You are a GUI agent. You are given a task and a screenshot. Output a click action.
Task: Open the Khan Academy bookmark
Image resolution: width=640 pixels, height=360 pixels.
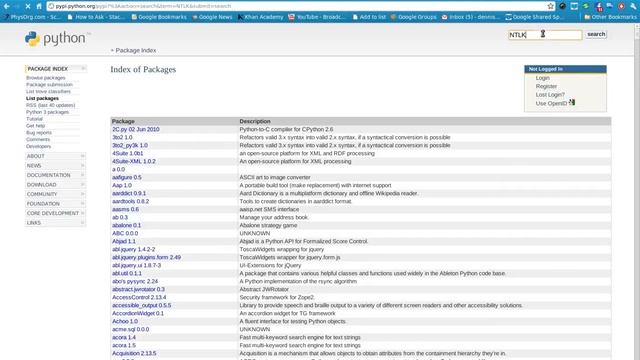point(260,17)
